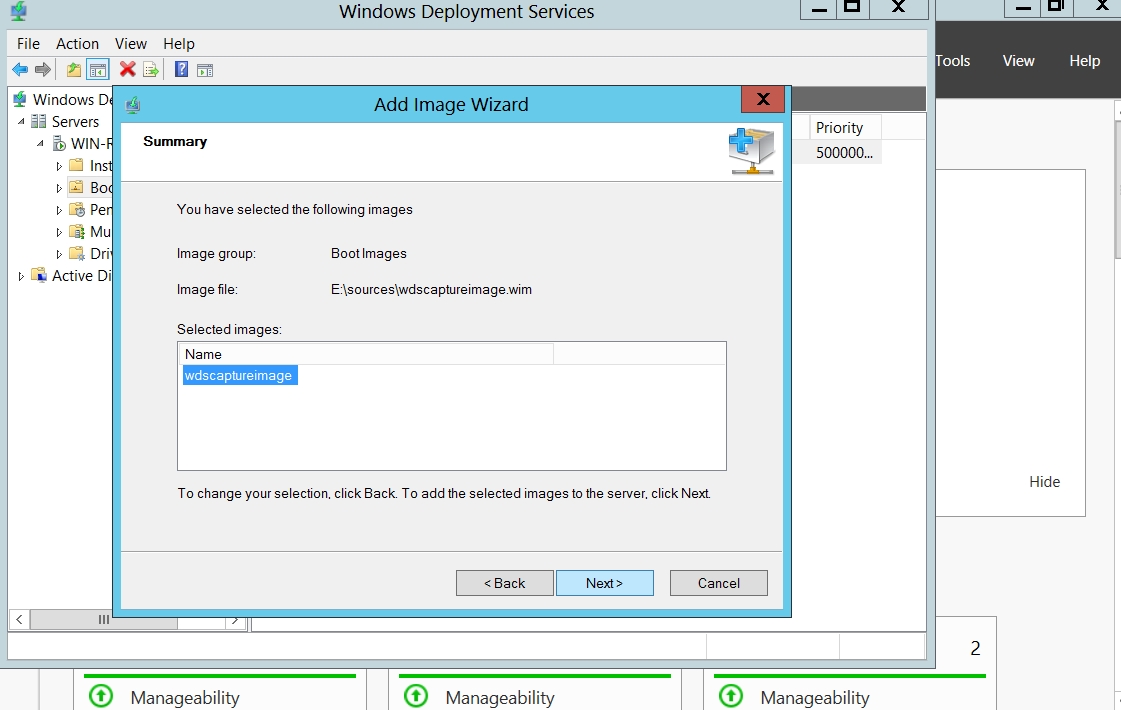The image size is (1121, 710).
Task: Click Hide link in Server Manager
Action: [x=1044, y=482]
